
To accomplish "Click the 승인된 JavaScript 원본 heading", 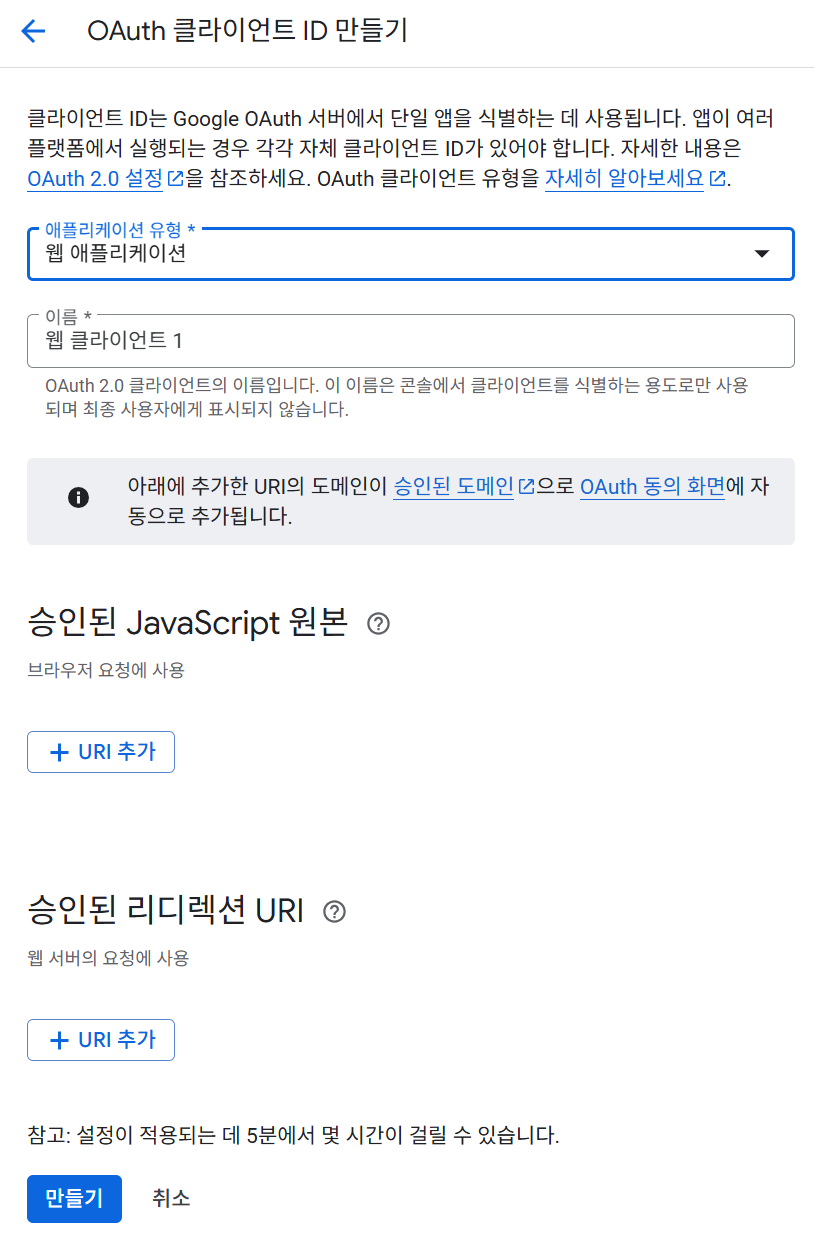I will pyautogui.click(x=188, y=623).
